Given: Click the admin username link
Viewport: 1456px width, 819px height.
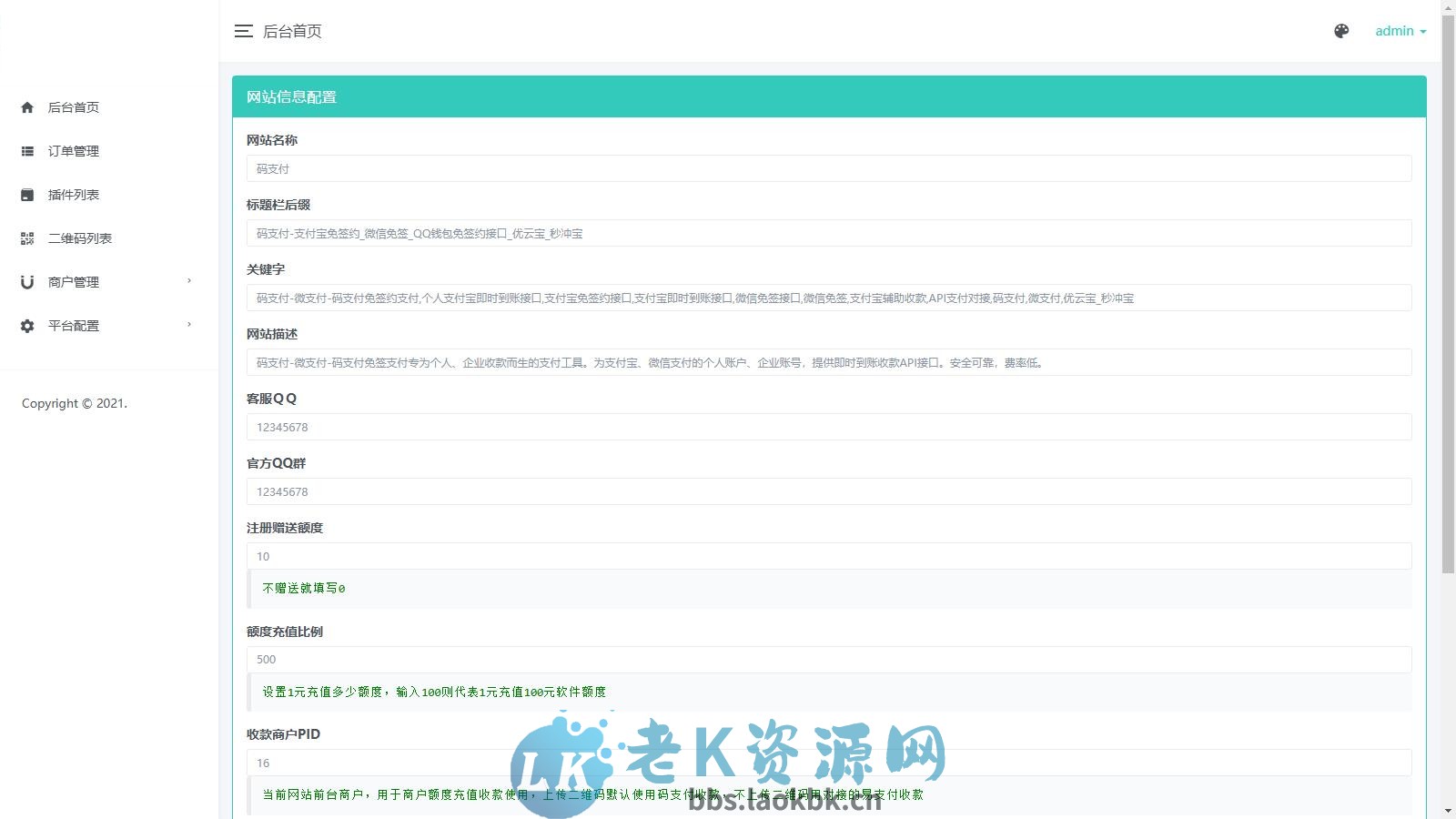Looking at the screenshot, I should (x=1394, y=31).
